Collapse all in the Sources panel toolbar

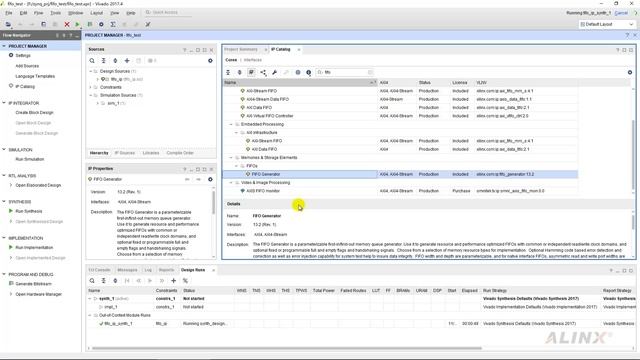click(104, 61)
